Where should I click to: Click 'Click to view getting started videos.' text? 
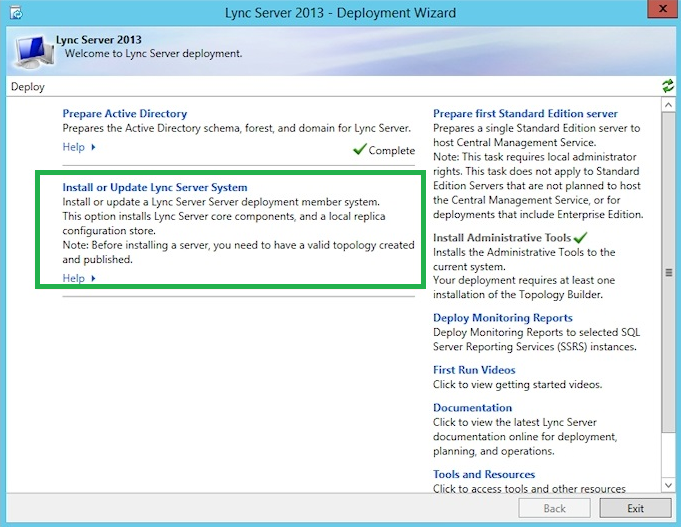pyautogui.click(x=517, y=384)
